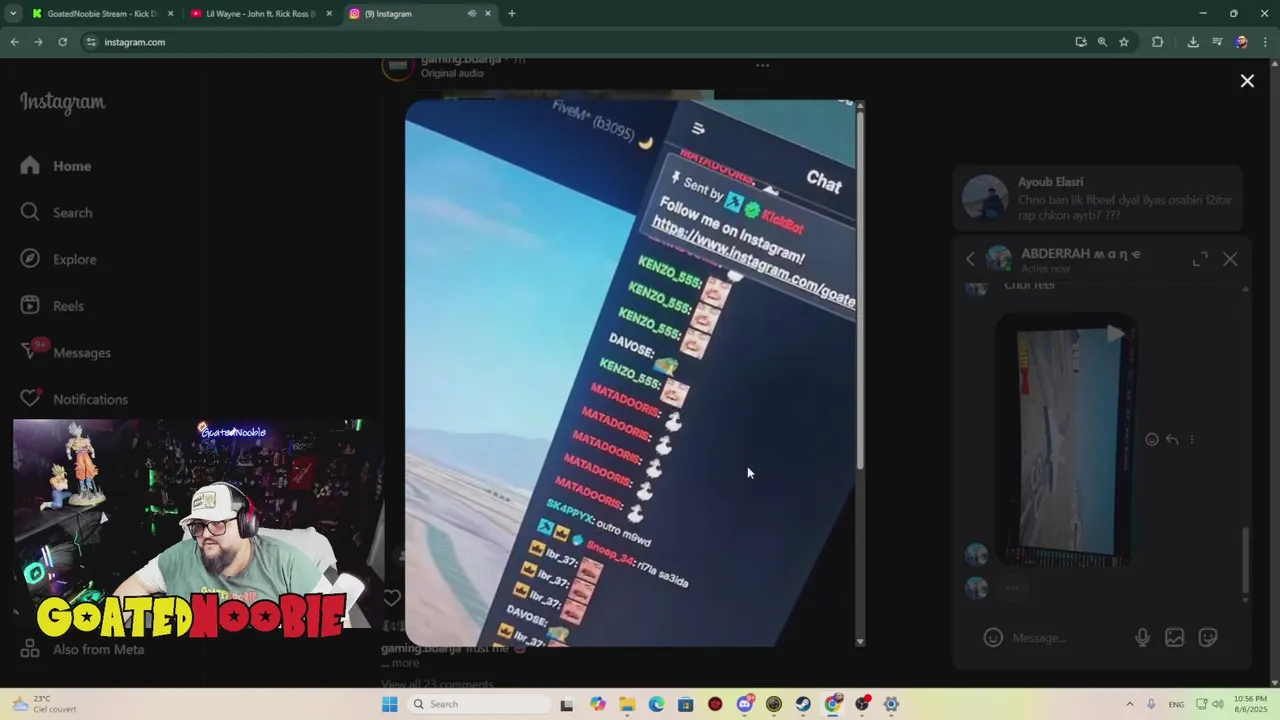Open Ayoub Elasri message notification

(1098, 199)
